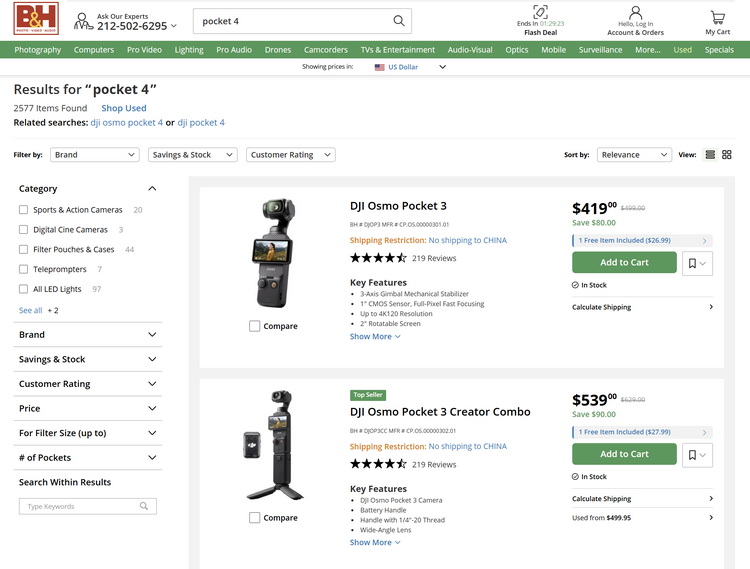Open the Savings & Stock top dropdown
Image resolution: width=750 pixels, height=569 pixels.
click(x=193, y=154)
